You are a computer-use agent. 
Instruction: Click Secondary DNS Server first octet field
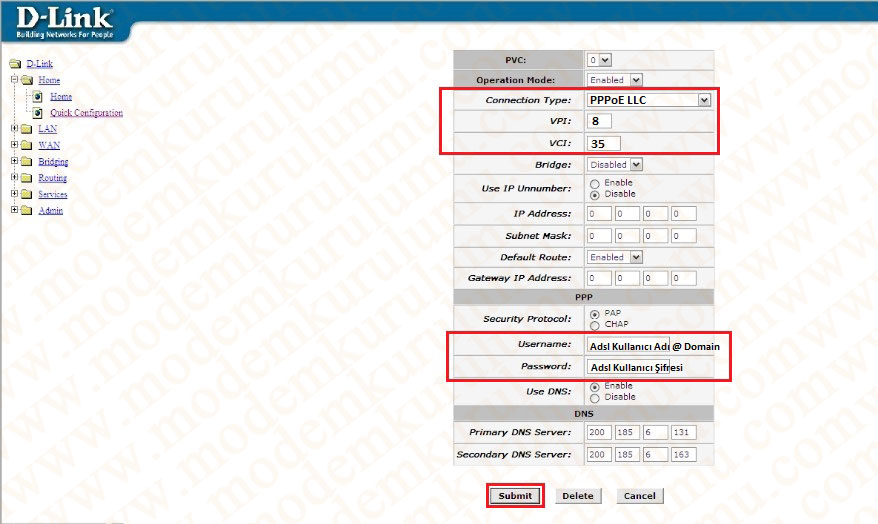pos(599,455)
